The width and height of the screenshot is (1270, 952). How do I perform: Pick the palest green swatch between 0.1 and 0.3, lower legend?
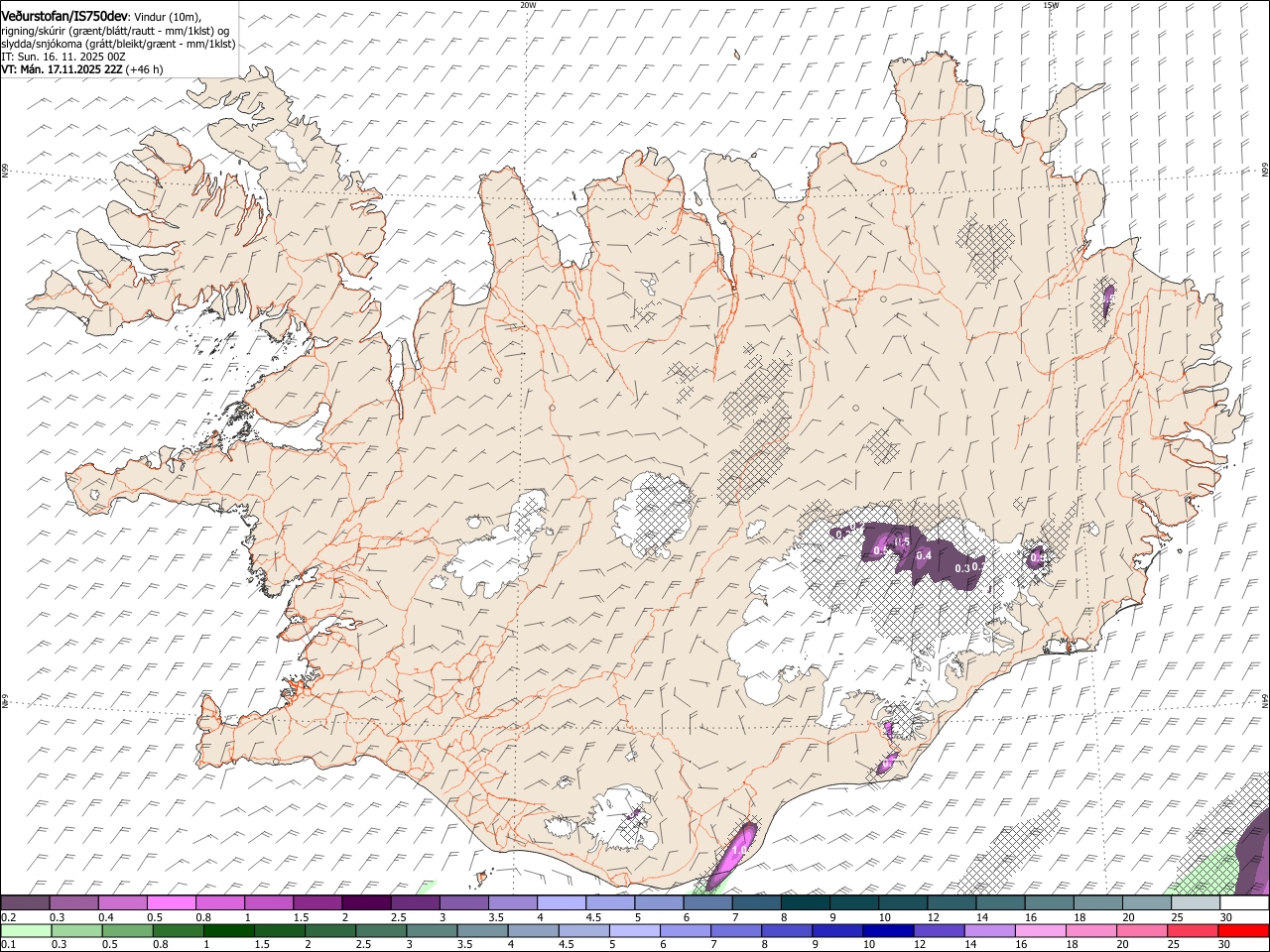27,930
